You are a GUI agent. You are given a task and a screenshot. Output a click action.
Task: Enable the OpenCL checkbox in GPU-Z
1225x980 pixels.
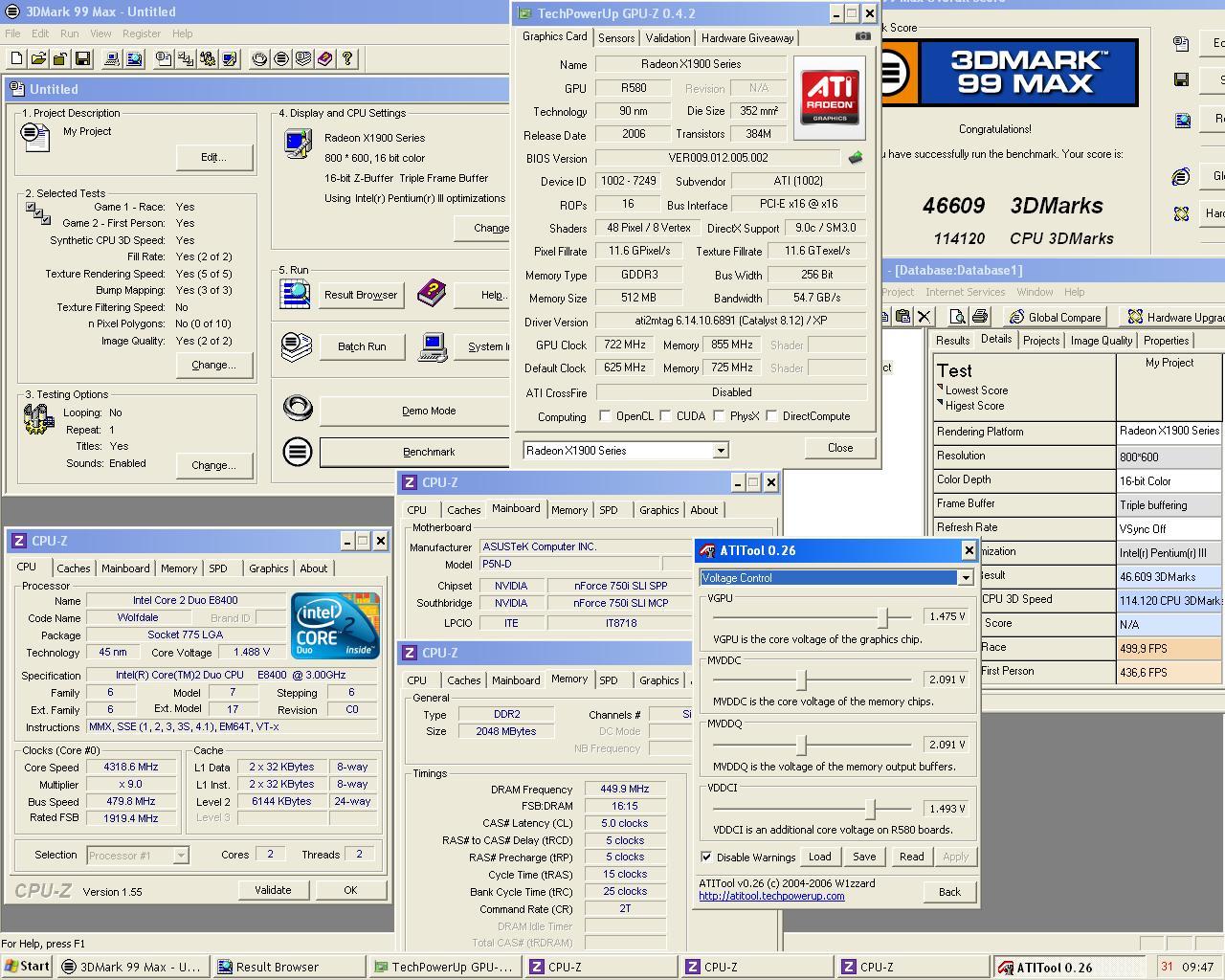click(605, 416)
